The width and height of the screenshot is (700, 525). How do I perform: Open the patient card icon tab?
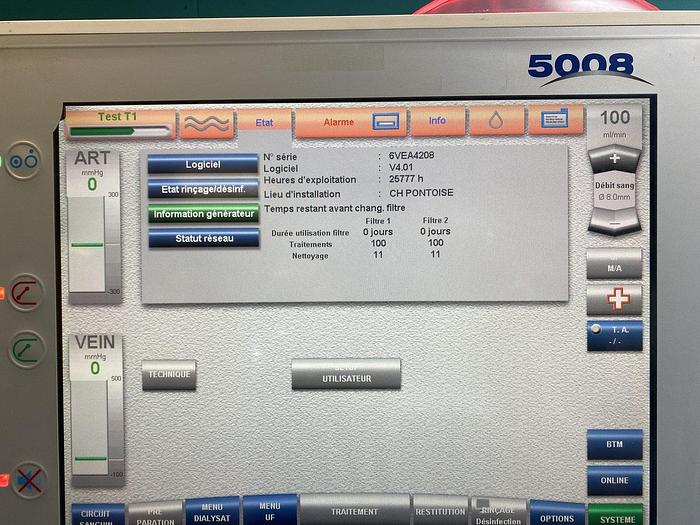[x=555, y=119]
